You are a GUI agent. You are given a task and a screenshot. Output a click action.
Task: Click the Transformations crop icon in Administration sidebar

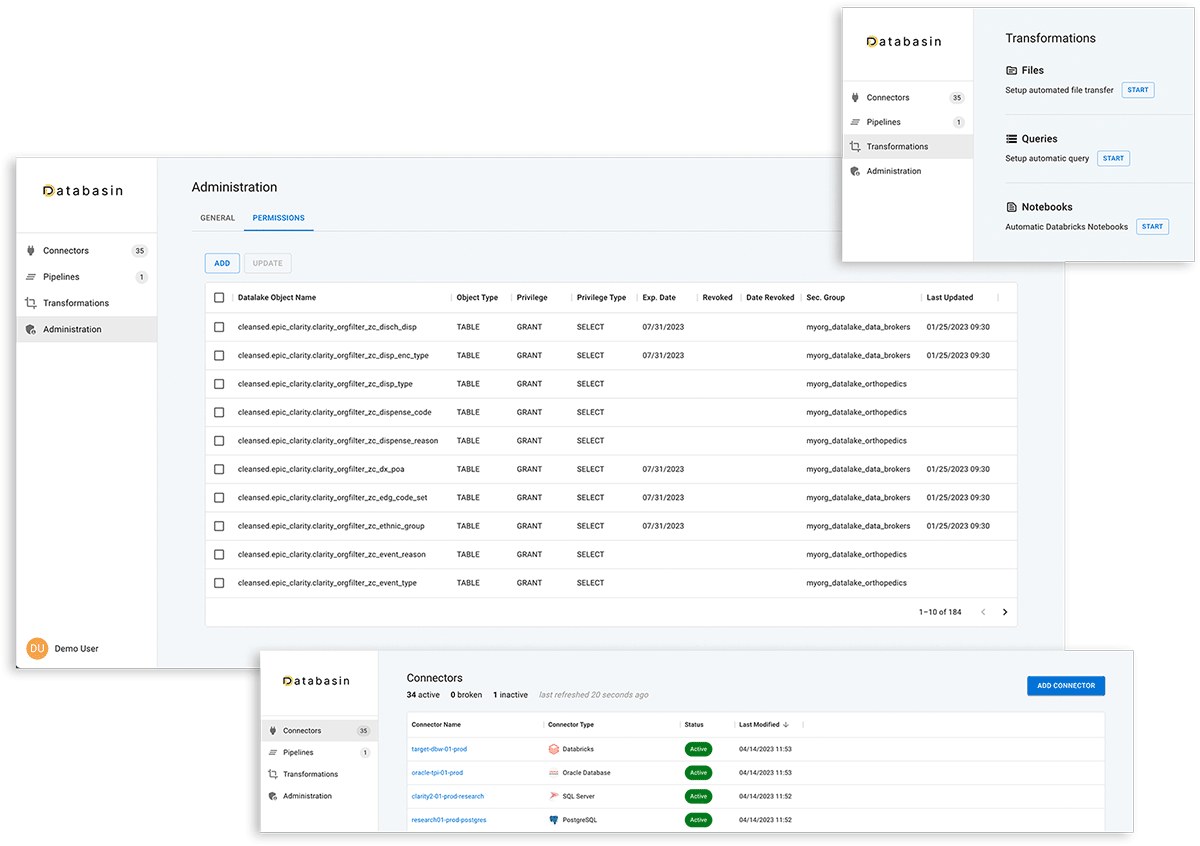pyautogui.click(x=31, y=303)
